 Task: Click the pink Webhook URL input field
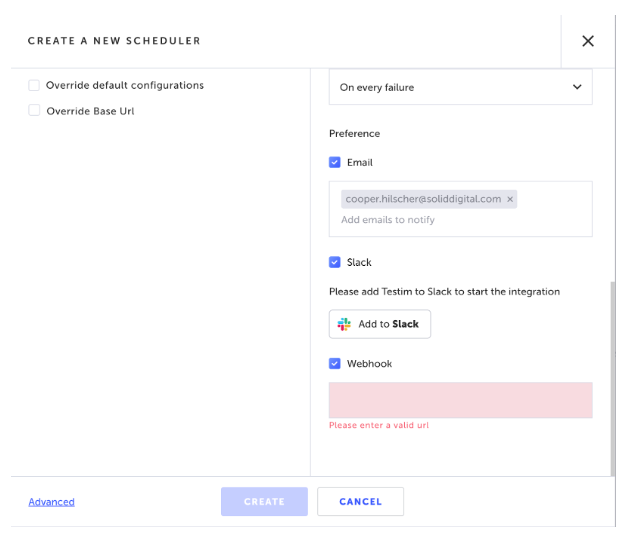[460, 400]
